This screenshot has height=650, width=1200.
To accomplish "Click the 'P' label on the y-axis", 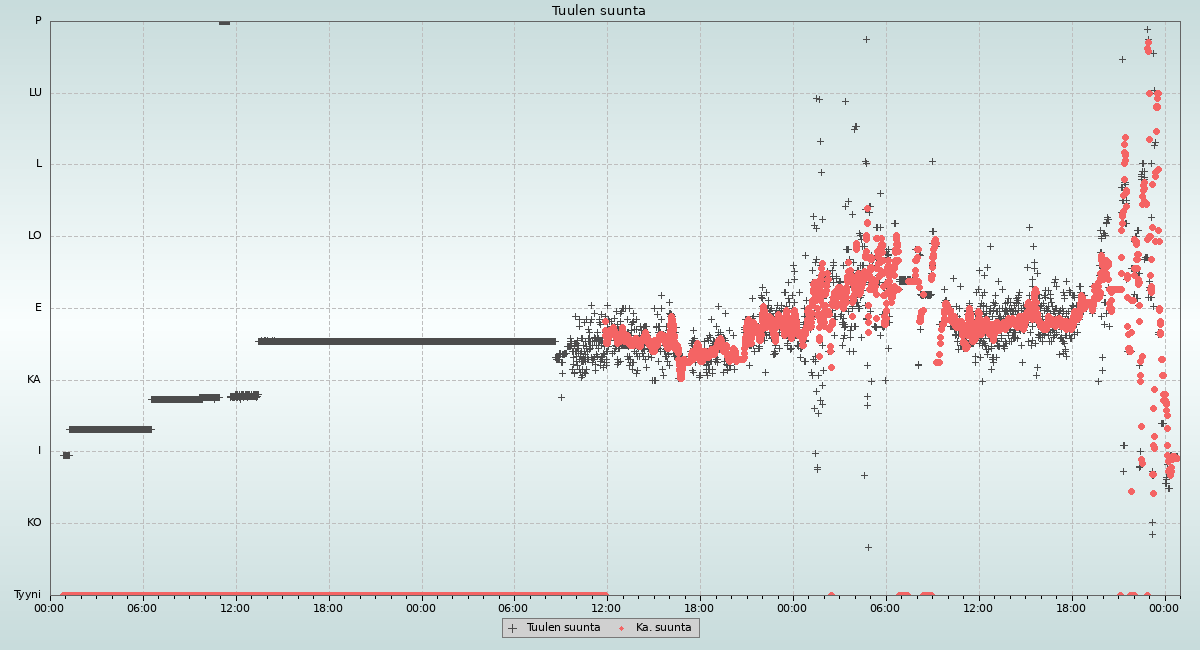I will (x=38, y=21).
